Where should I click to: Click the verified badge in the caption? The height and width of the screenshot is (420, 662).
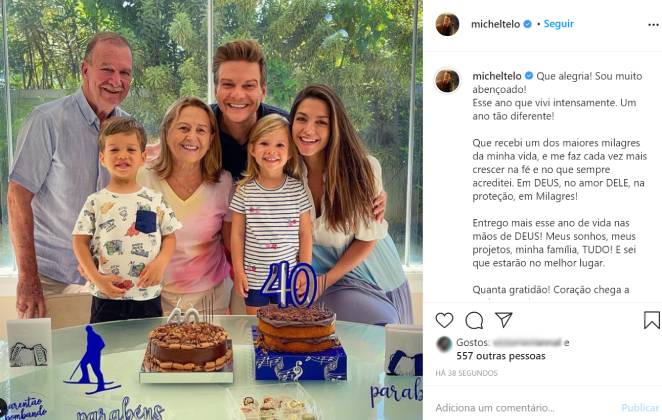(x=529, y=76)
